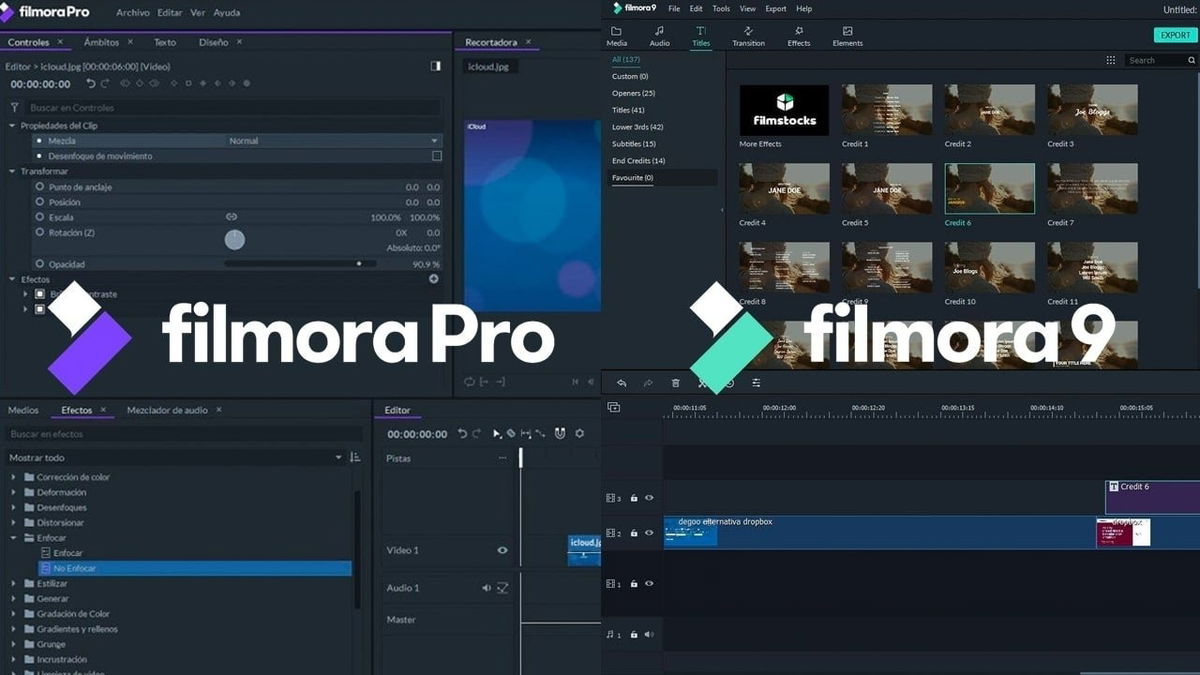
Task: Select the Credit 6 title thumbnail
Action: pos(989,188)
